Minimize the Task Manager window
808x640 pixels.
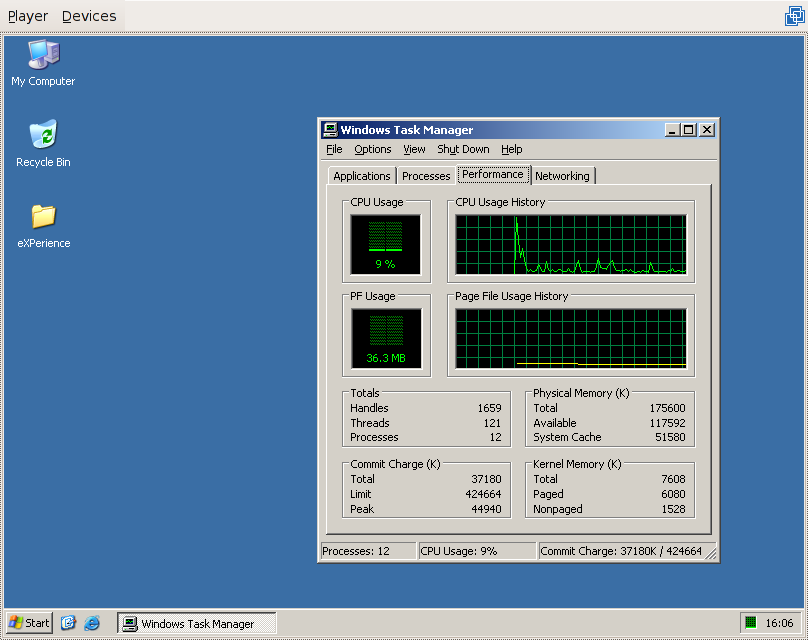671,130
